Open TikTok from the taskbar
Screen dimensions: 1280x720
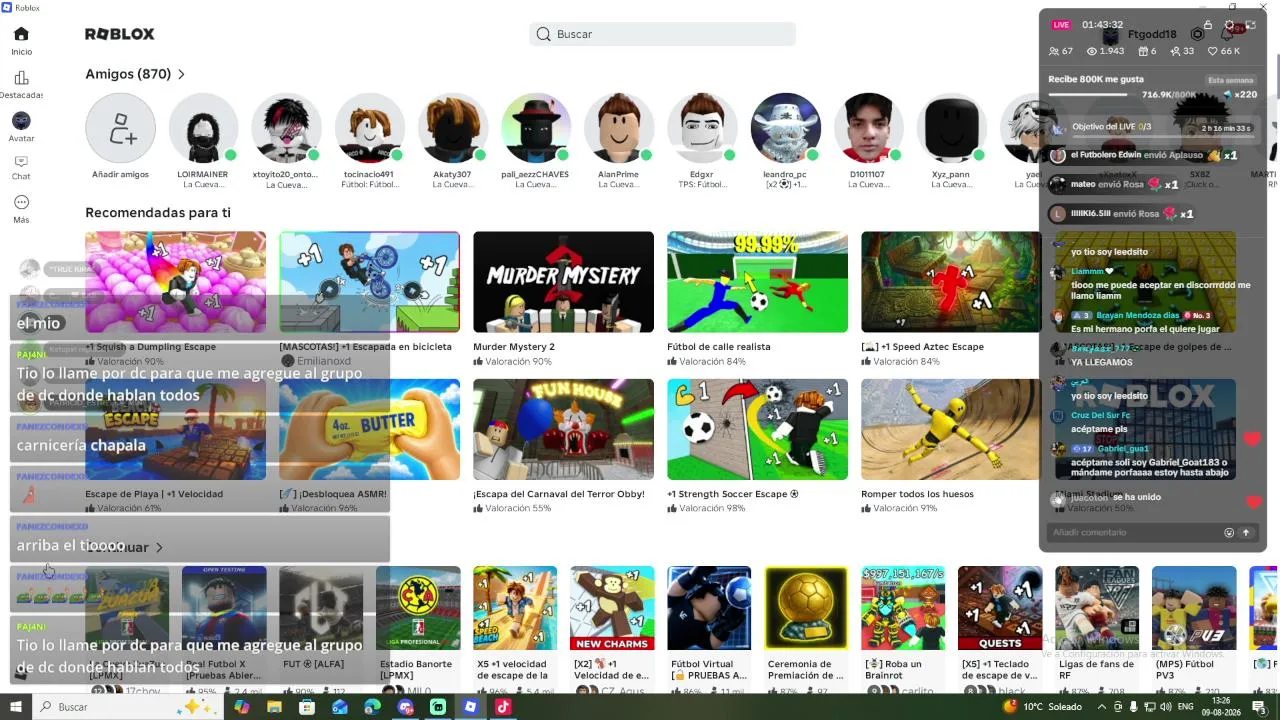tap(503, 707)
